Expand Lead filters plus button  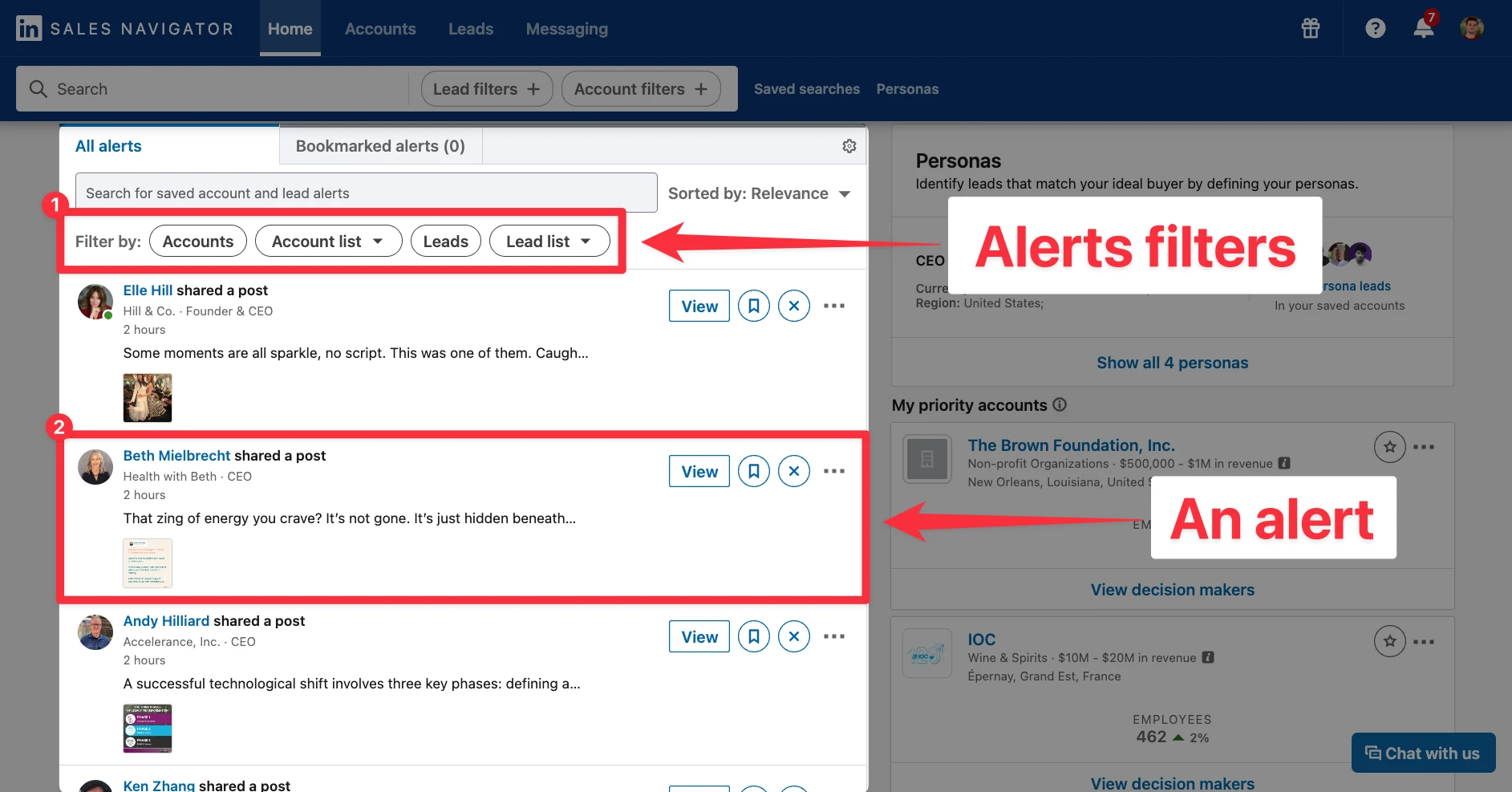coord(487,89)
